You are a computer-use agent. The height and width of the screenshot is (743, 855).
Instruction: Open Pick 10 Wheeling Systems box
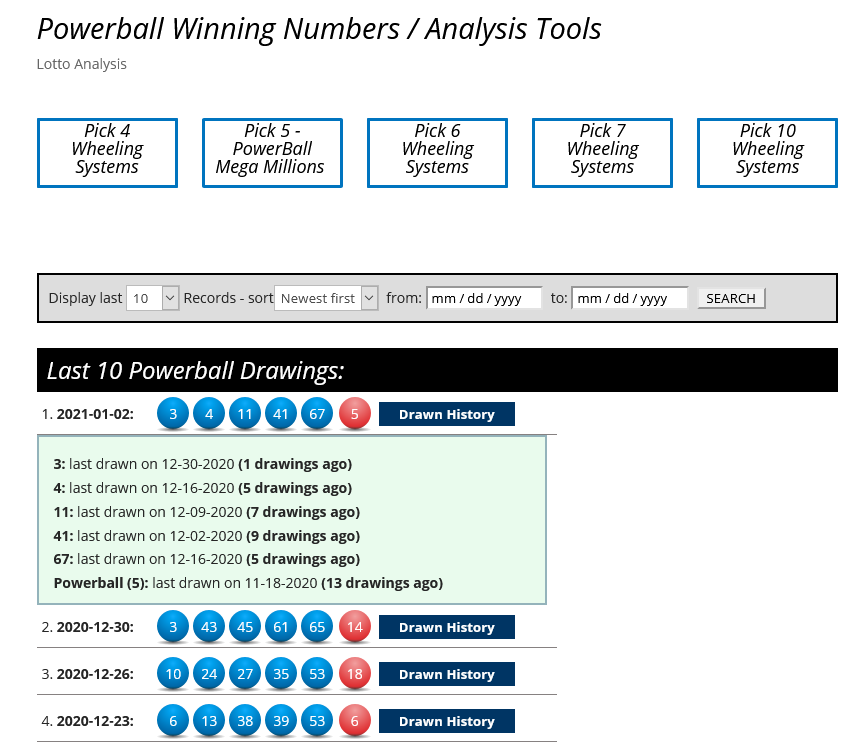[x=767, y=153]
